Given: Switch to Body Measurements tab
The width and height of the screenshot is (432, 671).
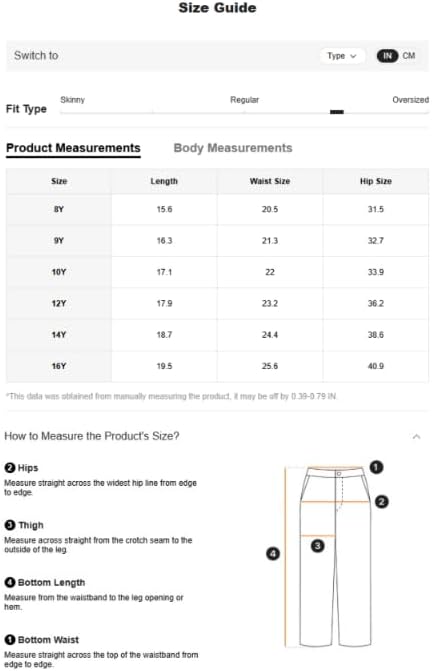Looking at the screenshot, I should coord(233,148).
